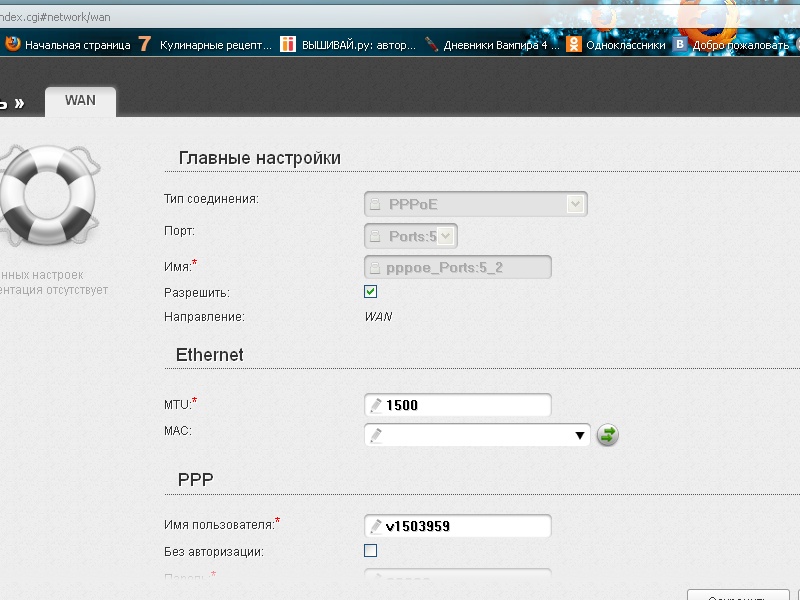Open the ВЫШИВАЙ.ру bookmark
Image resolution: width=800 pixels, height=600 pixels.
345,44
